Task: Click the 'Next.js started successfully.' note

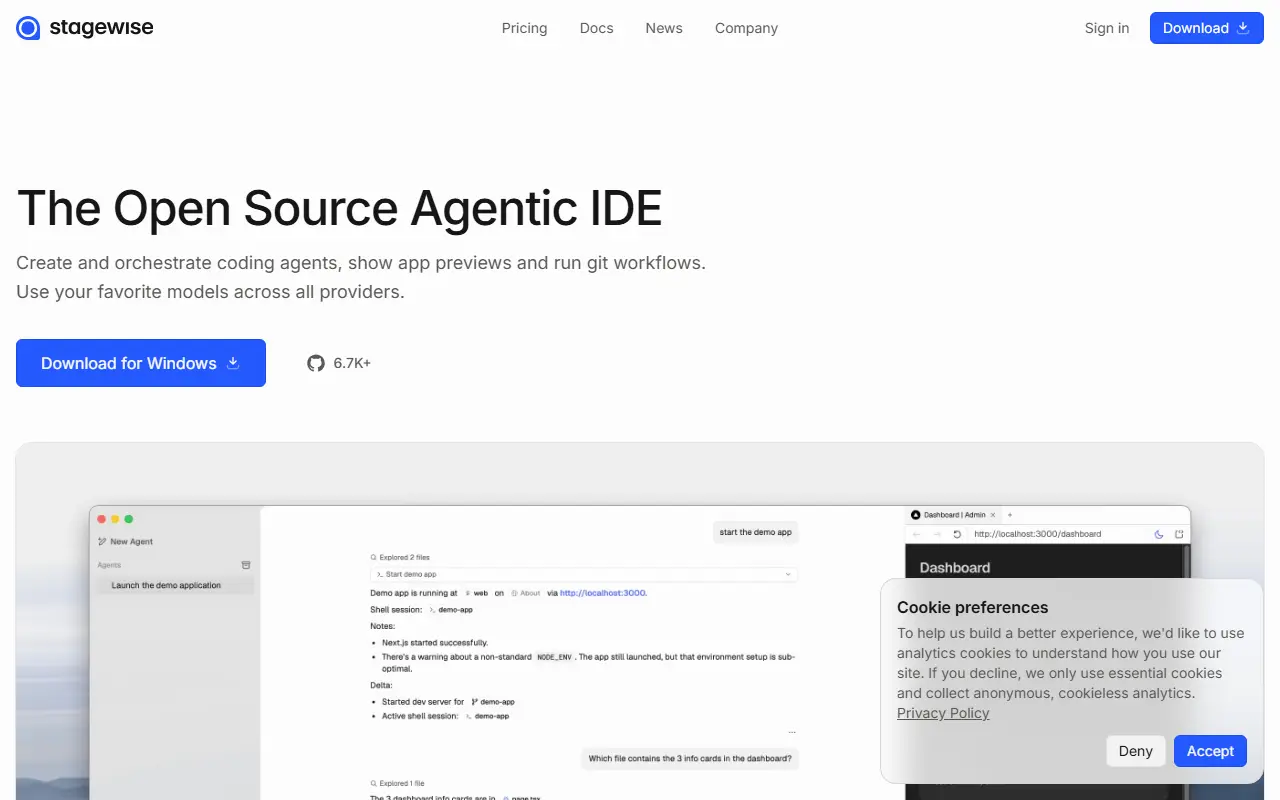Action: 435,643
